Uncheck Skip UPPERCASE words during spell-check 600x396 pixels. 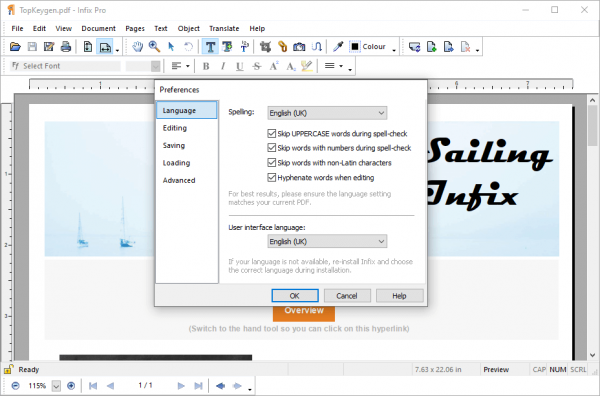click(x=272, y=134)
